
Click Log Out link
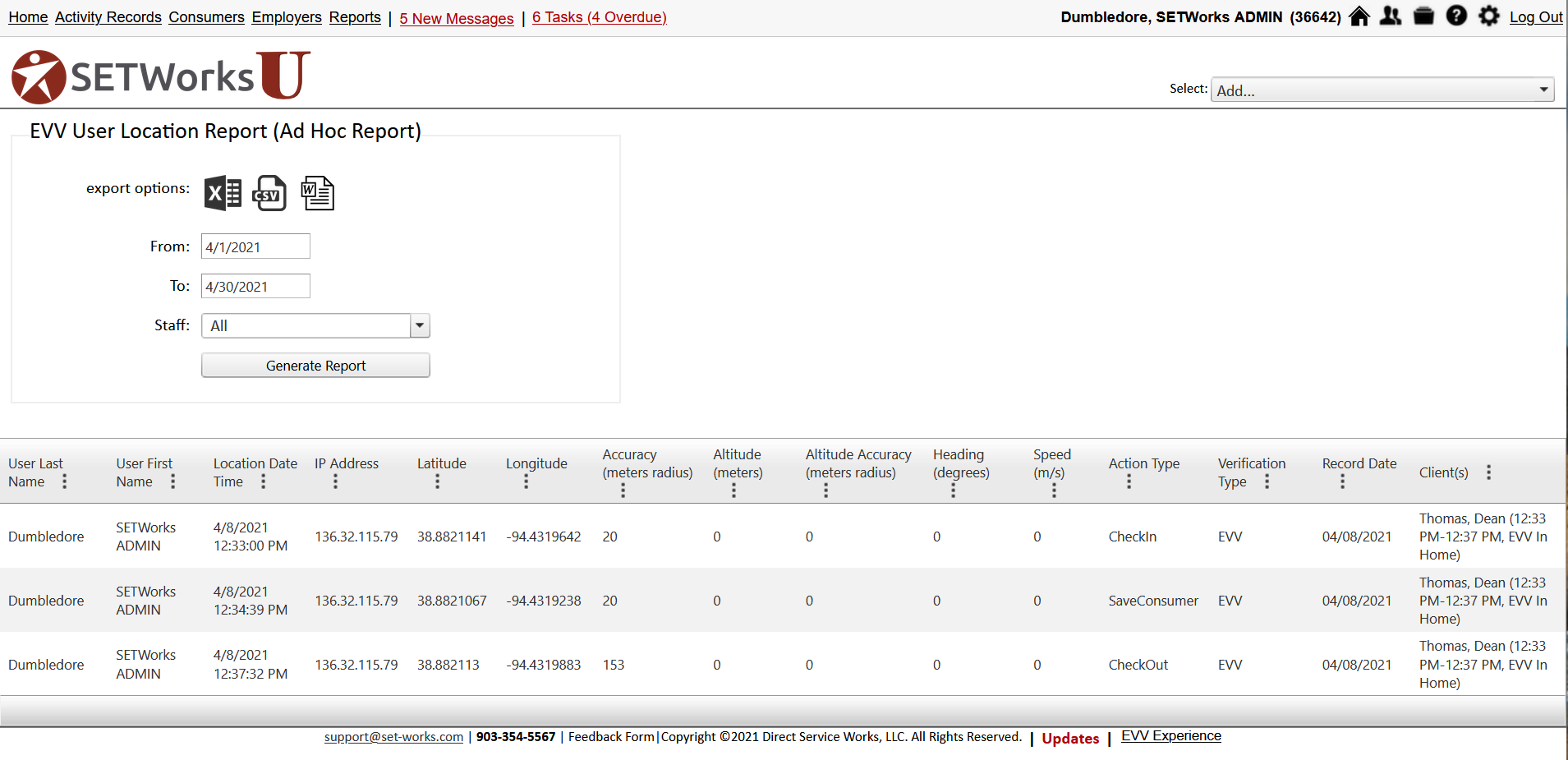click(1536, 17)
